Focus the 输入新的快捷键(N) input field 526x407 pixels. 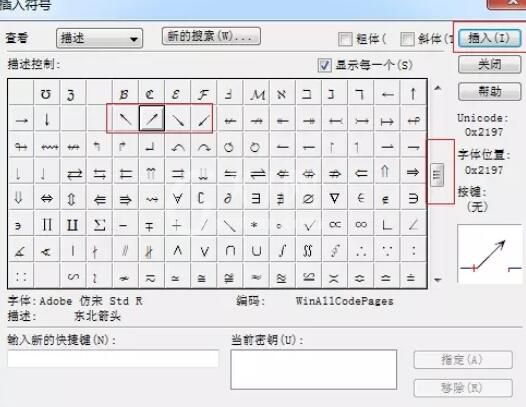click(x=113, y=358)
